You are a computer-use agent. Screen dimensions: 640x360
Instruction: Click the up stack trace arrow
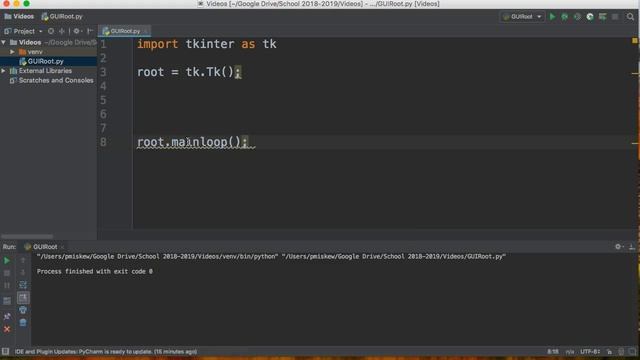23,260
